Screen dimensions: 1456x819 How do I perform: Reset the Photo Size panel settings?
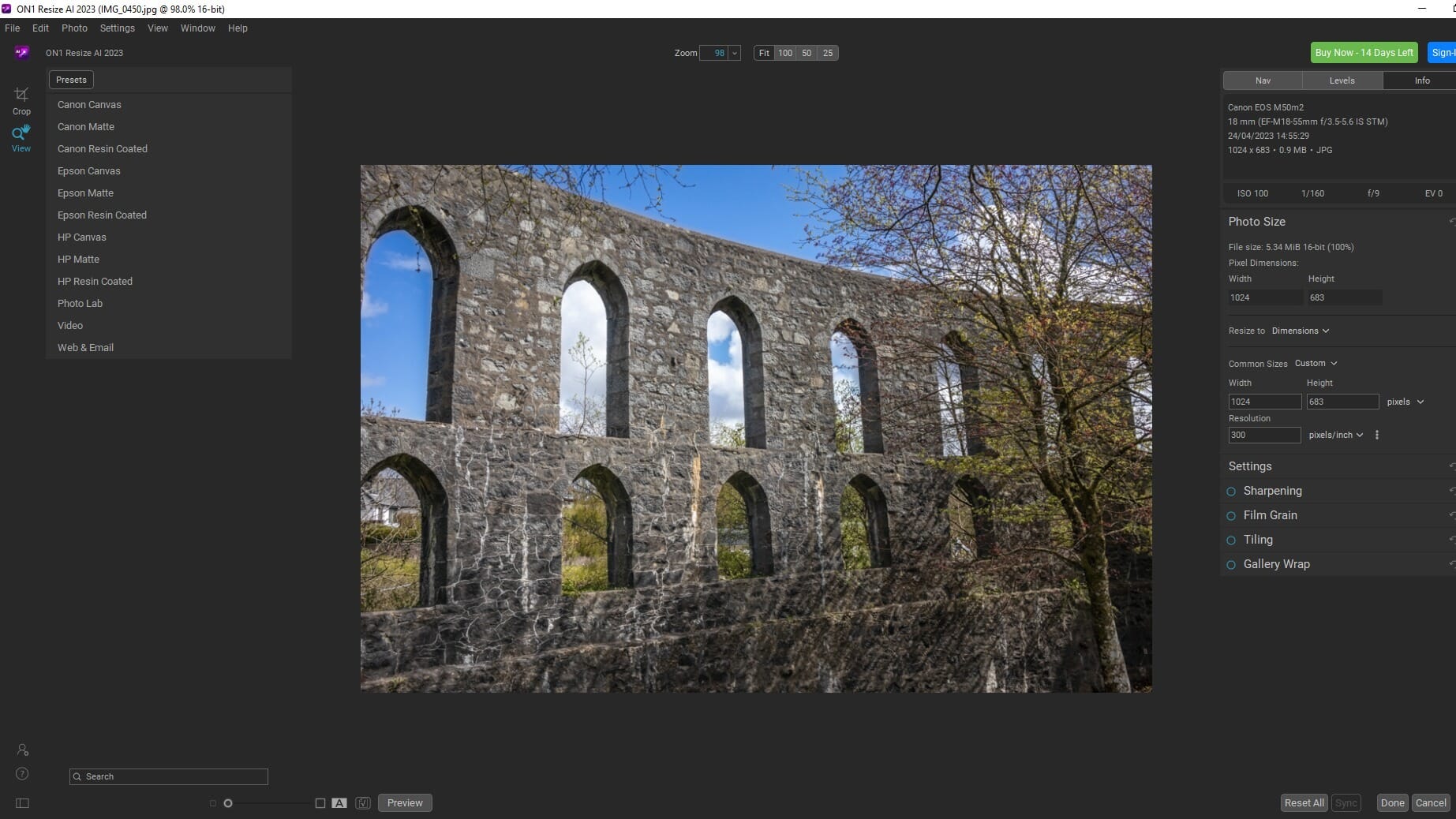(1450, 222)
